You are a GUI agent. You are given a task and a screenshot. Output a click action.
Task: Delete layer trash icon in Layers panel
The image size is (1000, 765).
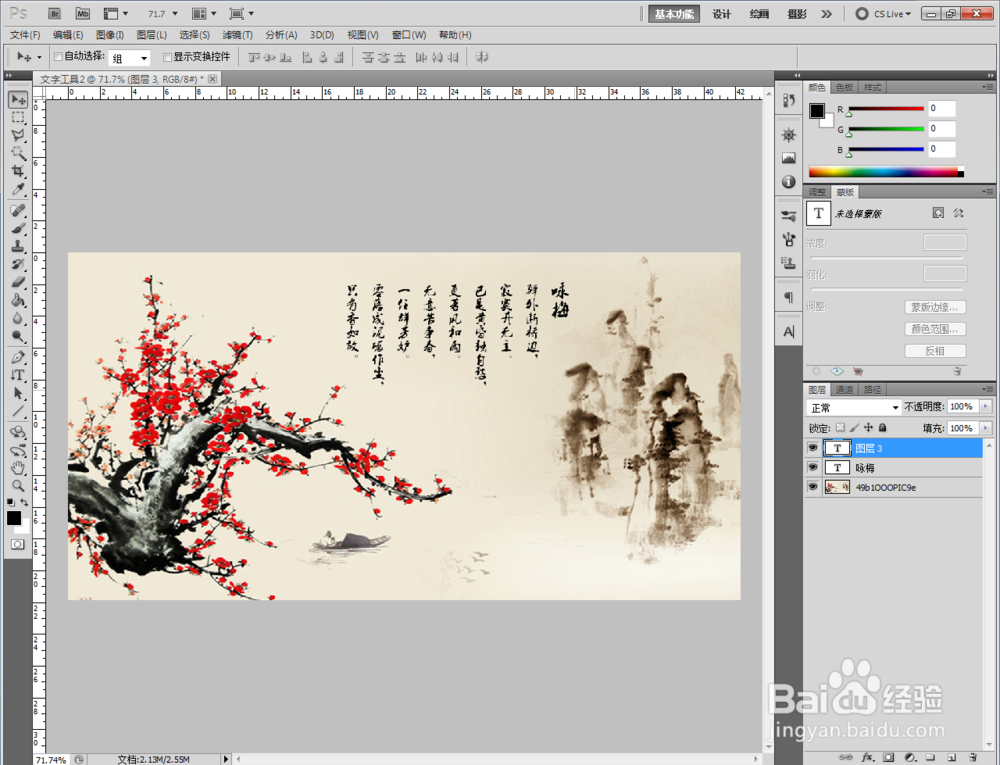pyautogui.click(x=973, y=757)
